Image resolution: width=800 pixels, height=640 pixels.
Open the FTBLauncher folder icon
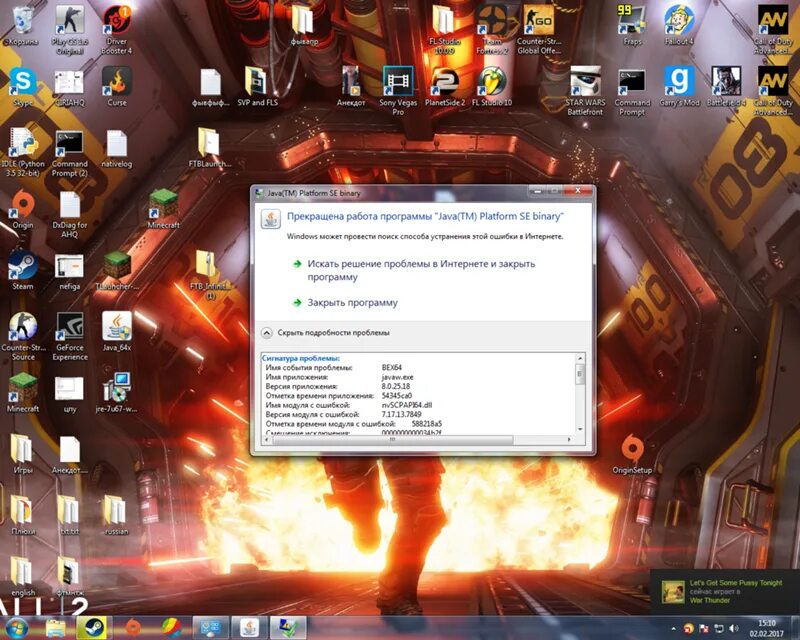209,148
